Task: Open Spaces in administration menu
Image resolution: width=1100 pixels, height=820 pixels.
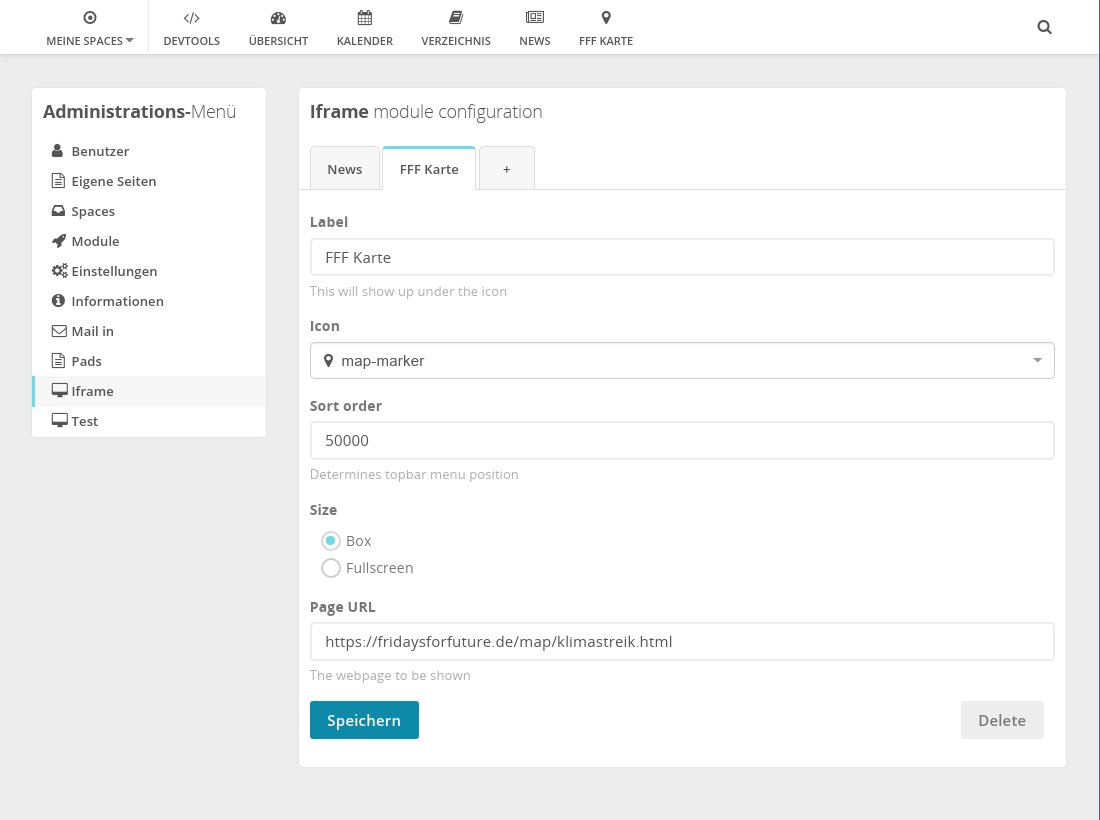Action: point(149,211)
